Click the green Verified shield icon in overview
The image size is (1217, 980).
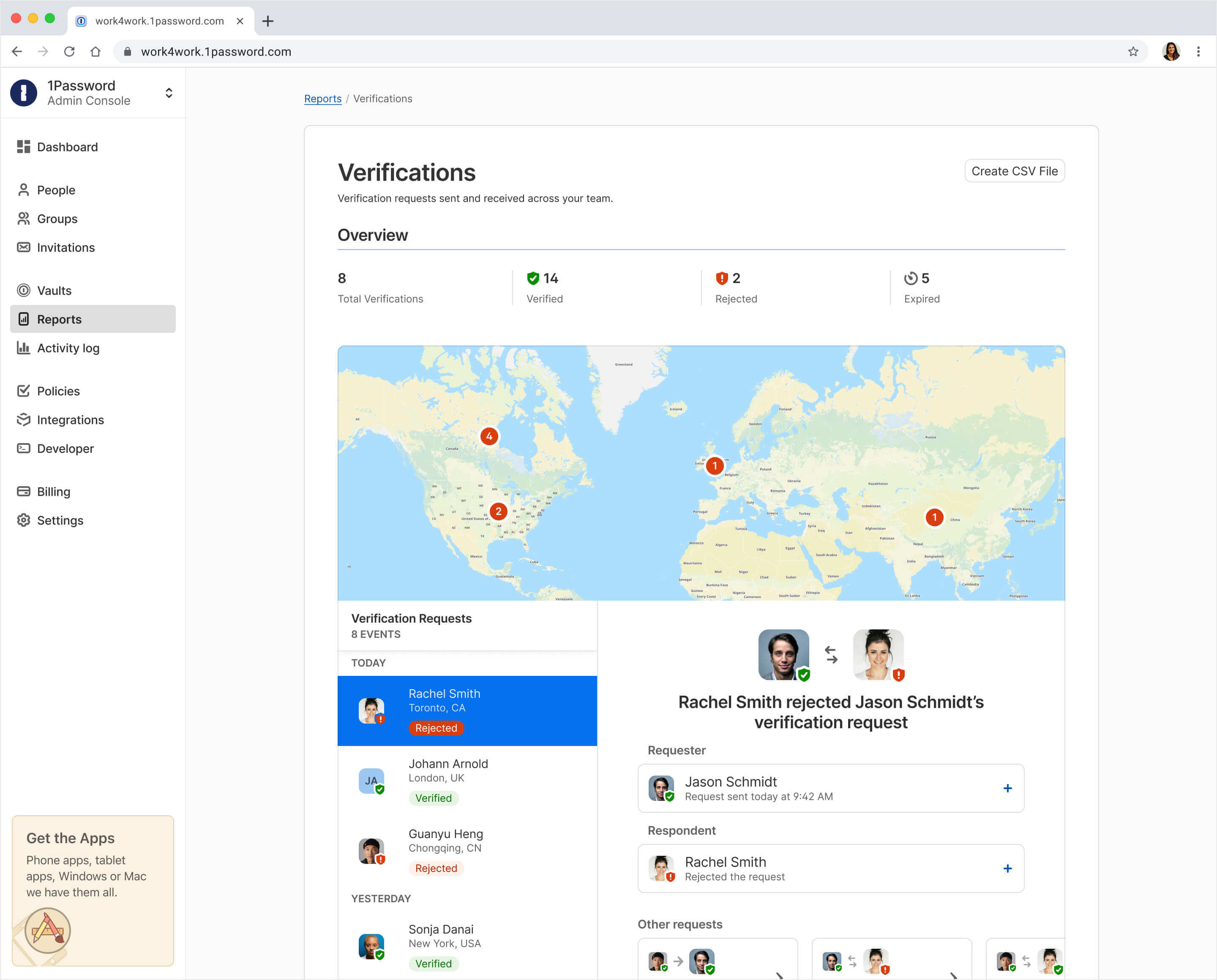click(533, 278)
